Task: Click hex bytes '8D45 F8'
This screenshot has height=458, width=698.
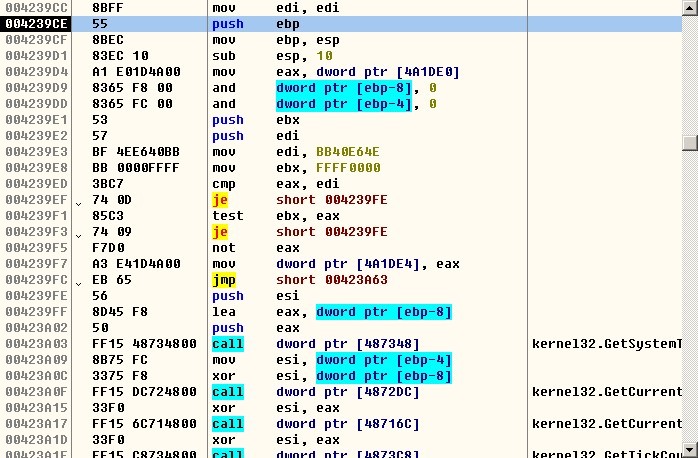Action: (120, 312)
